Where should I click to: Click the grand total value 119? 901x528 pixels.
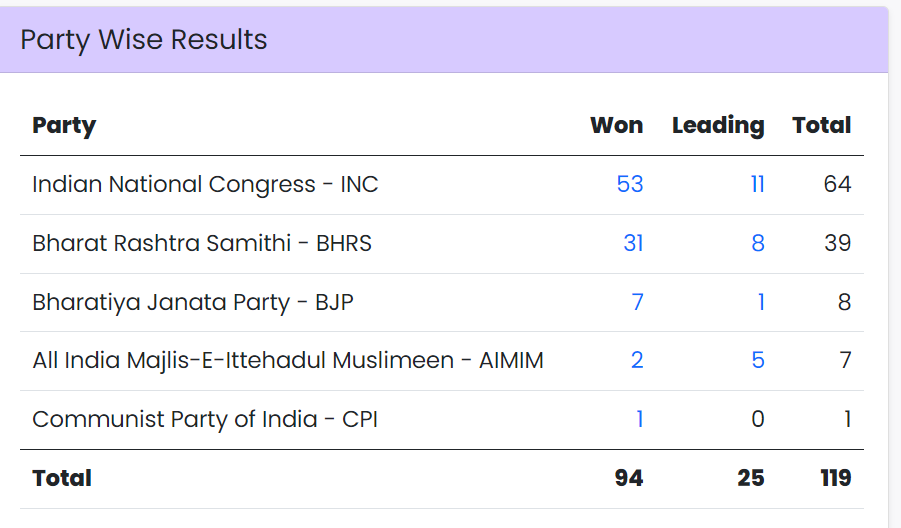(836, 478)
